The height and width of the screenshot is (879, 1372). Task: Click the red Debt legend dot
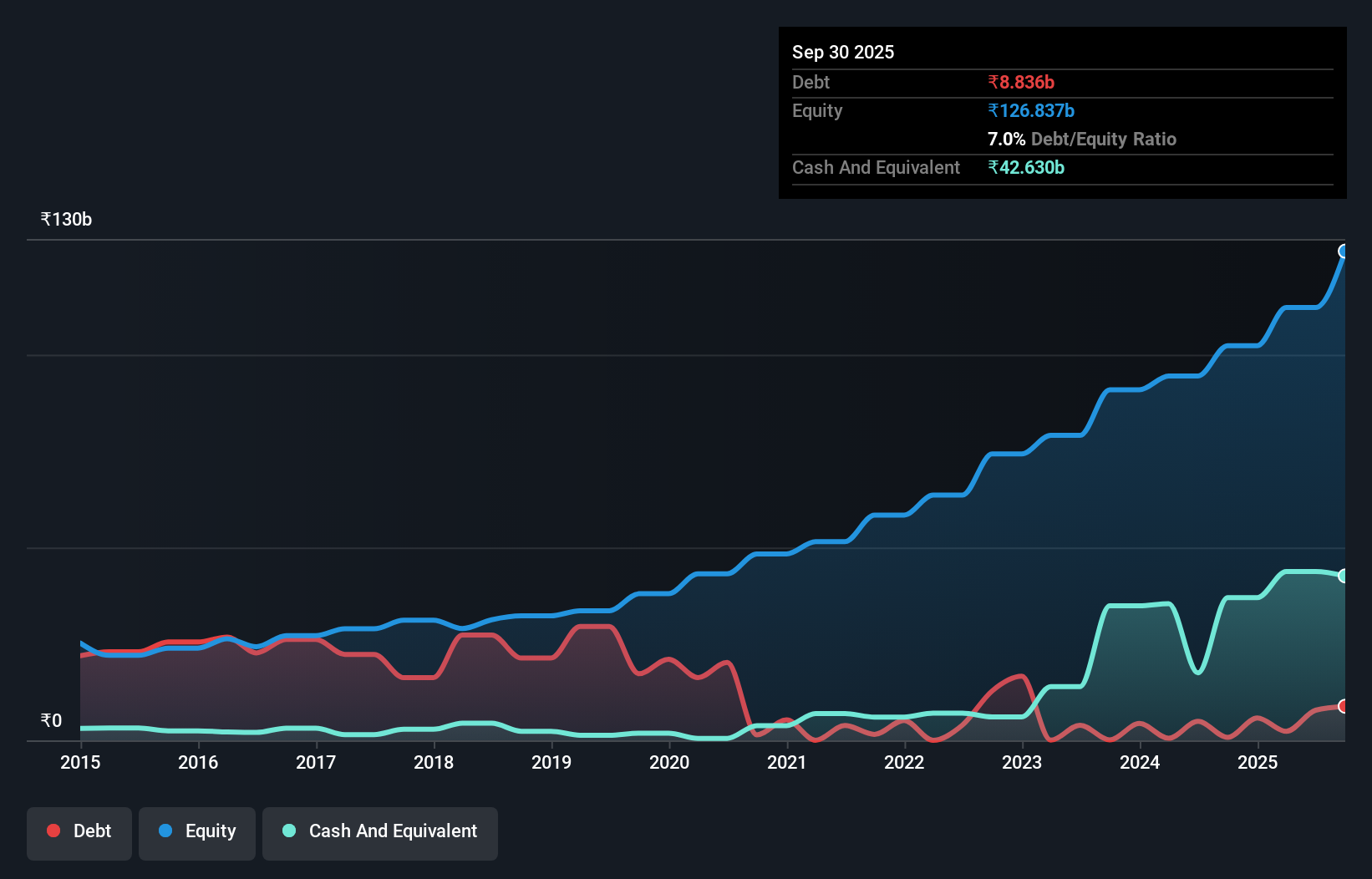click(x=53, y=831)
